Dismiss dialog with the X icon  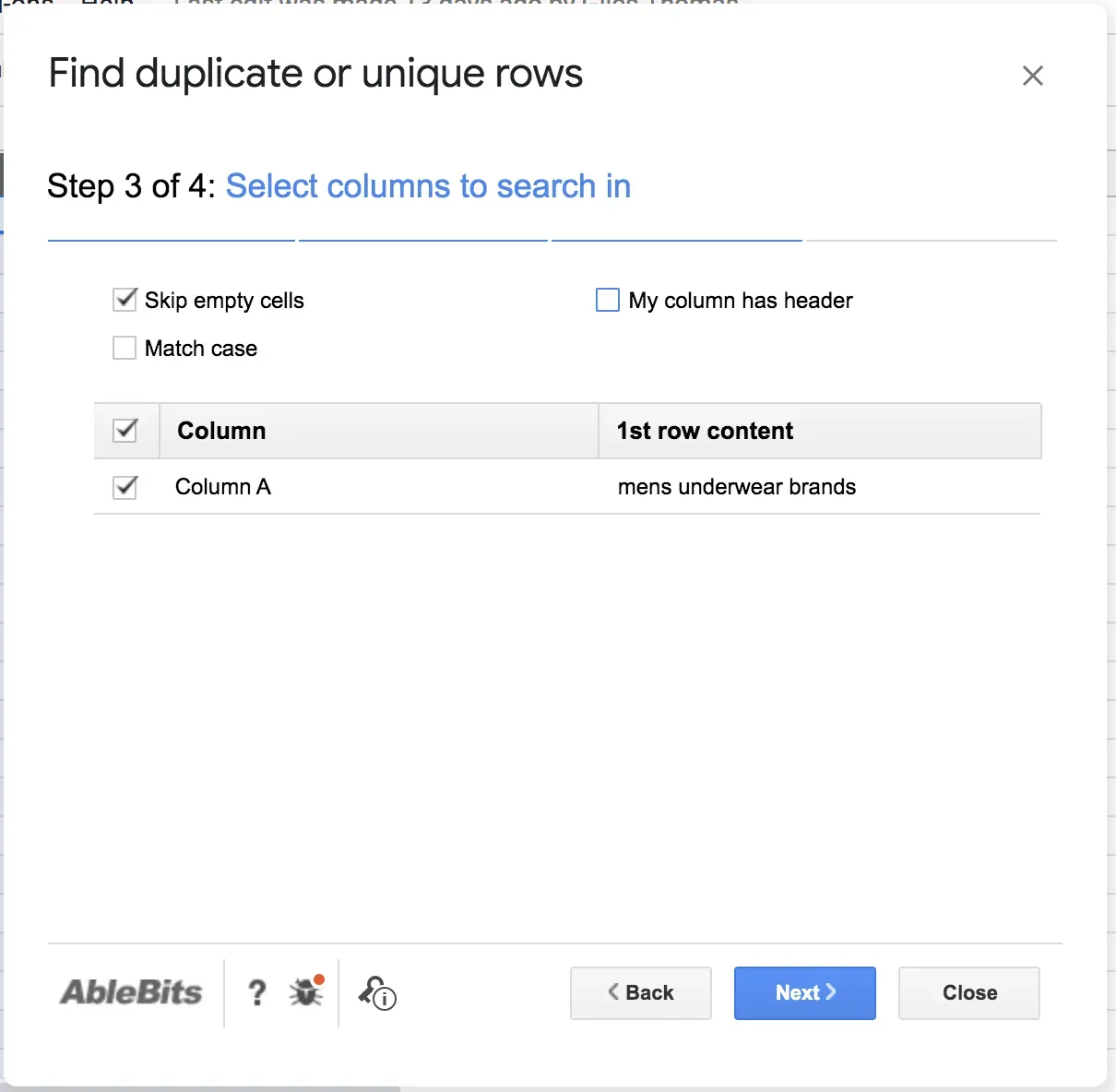coord(1032,76)
